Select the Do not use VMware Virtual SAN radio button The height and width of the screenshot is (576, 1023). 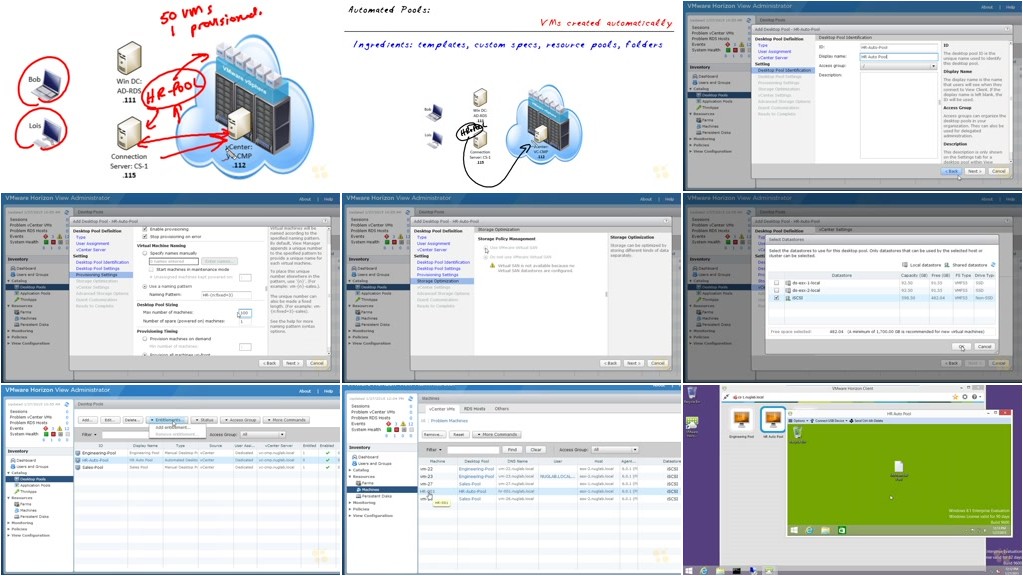[486, 257]
